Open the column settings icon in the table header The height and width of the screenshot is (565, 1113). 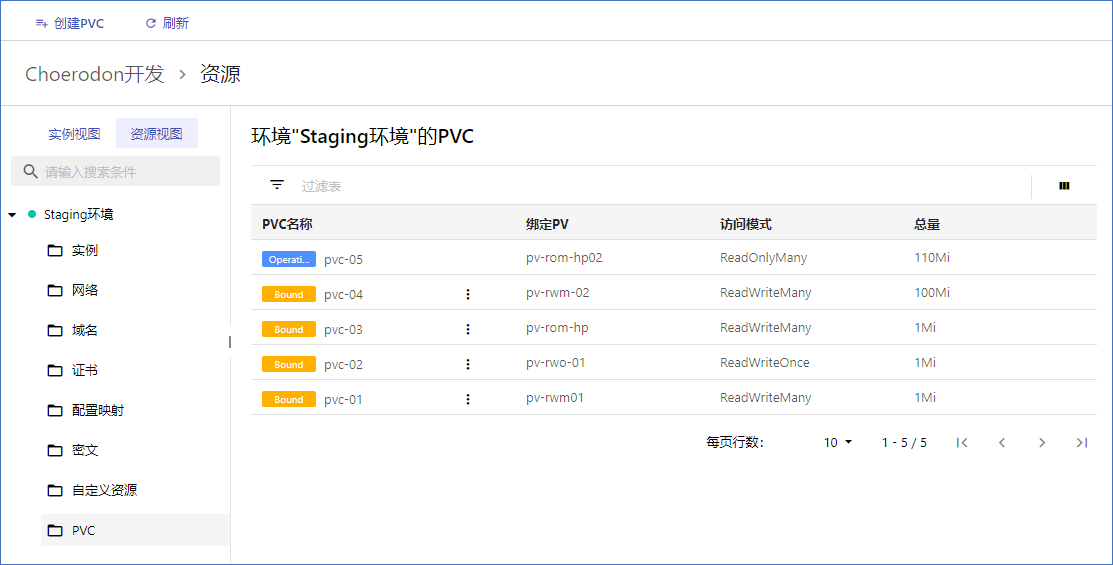(1064, 186)
